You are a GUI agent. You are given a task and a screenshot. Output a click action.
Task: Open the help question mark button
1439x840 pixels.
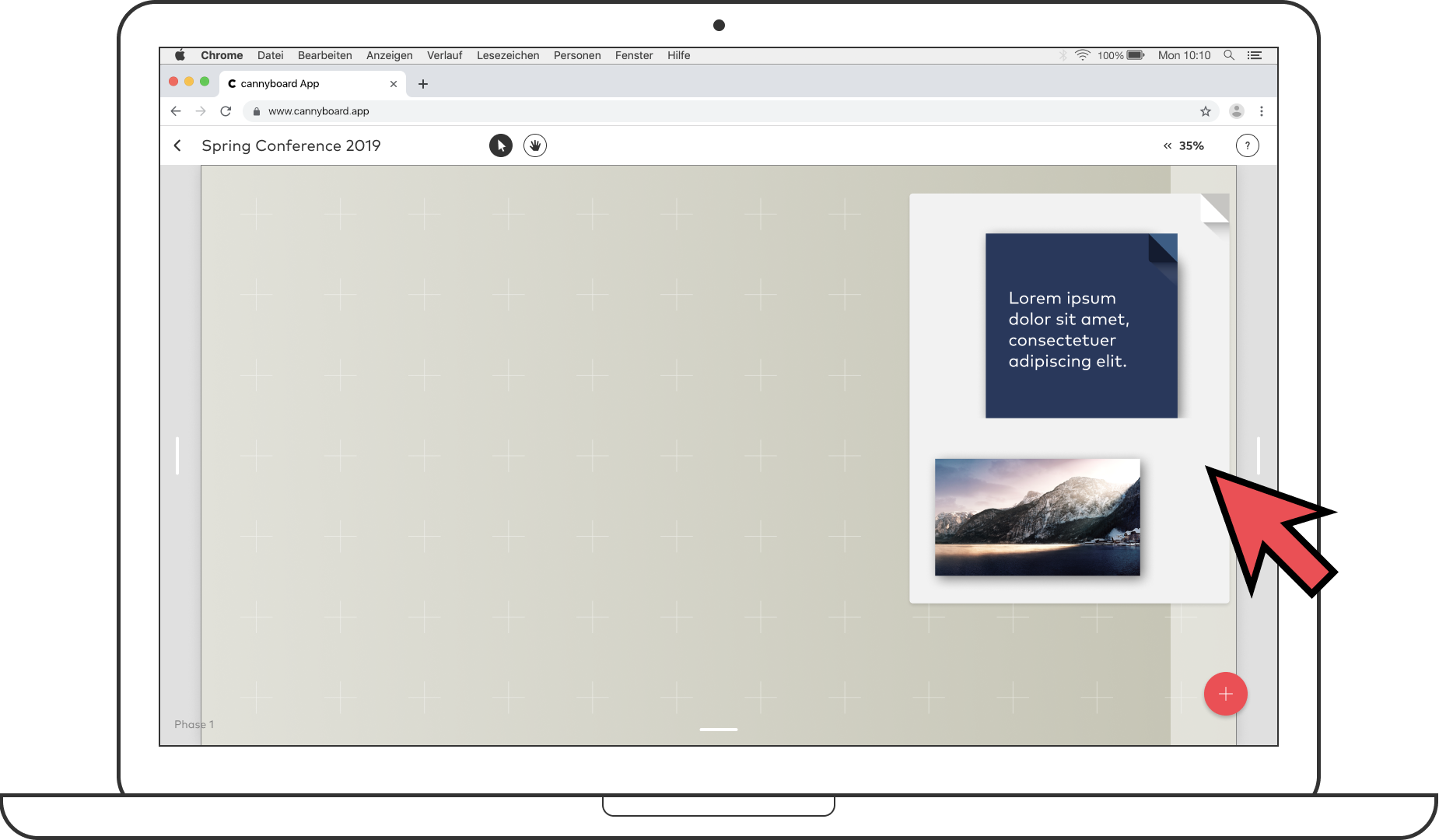1248,145
